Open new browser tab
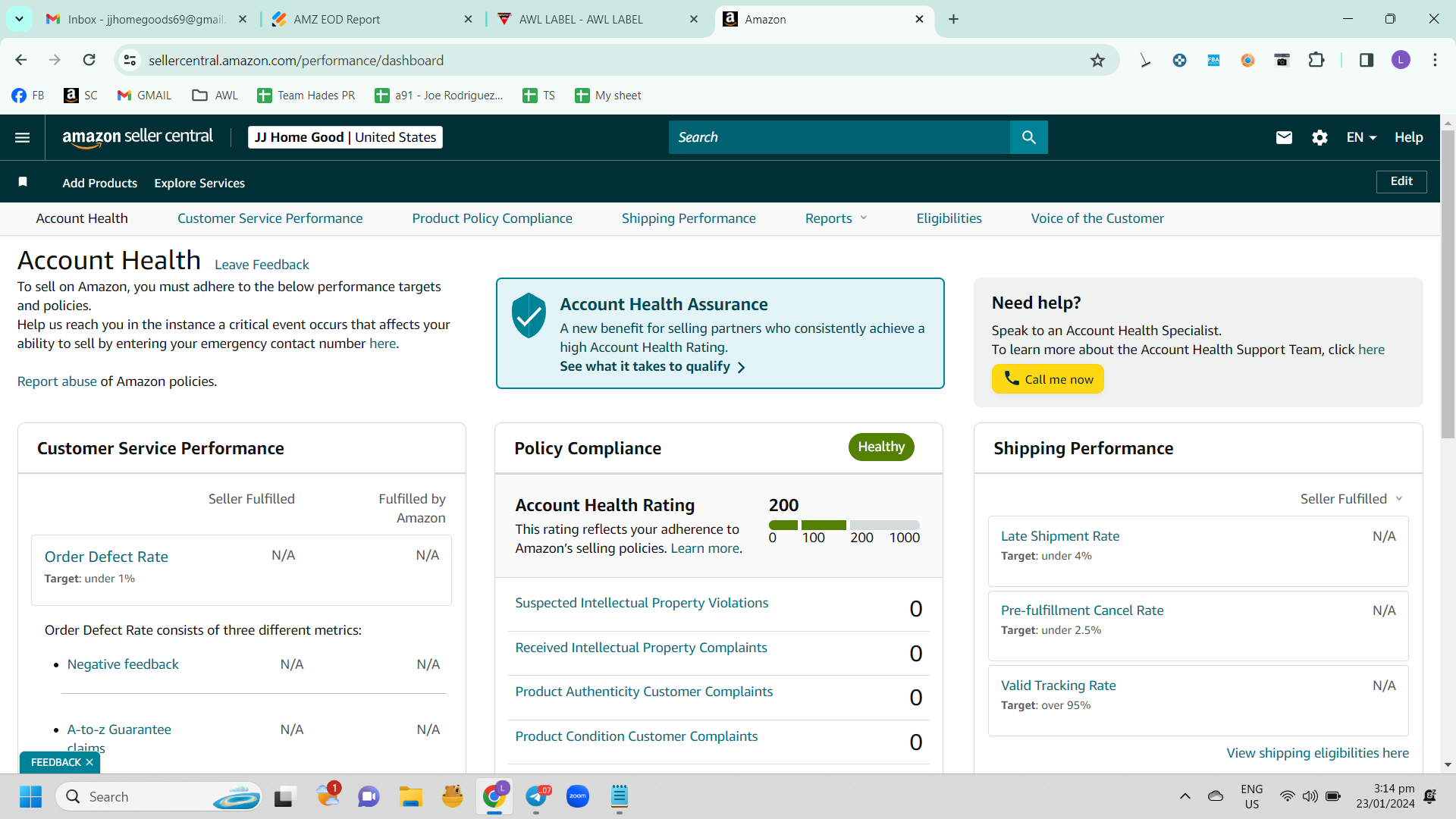Screen dimensions: 1456x819 tap(953, 19)
